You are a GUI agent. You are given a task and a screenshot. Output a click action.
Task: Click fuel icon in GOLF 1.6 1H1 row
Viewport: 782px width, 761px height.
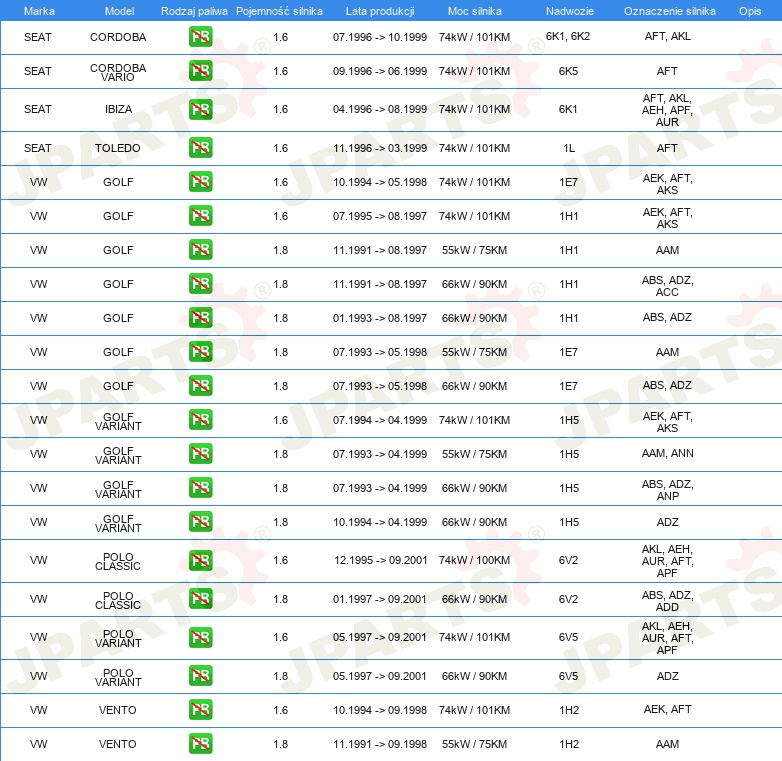click(x=200, y=216)
